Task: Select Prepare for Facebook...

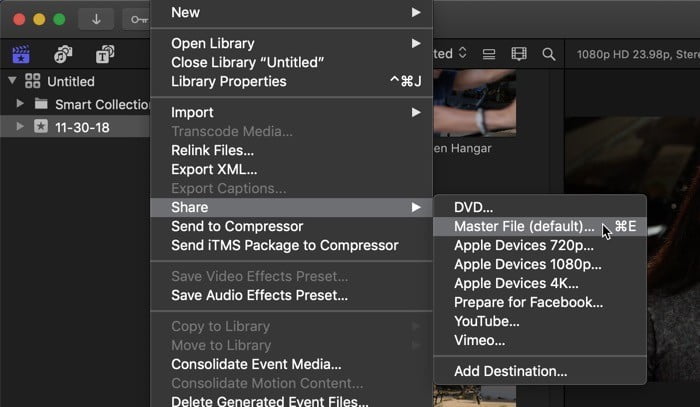Action: coord(540,303)
